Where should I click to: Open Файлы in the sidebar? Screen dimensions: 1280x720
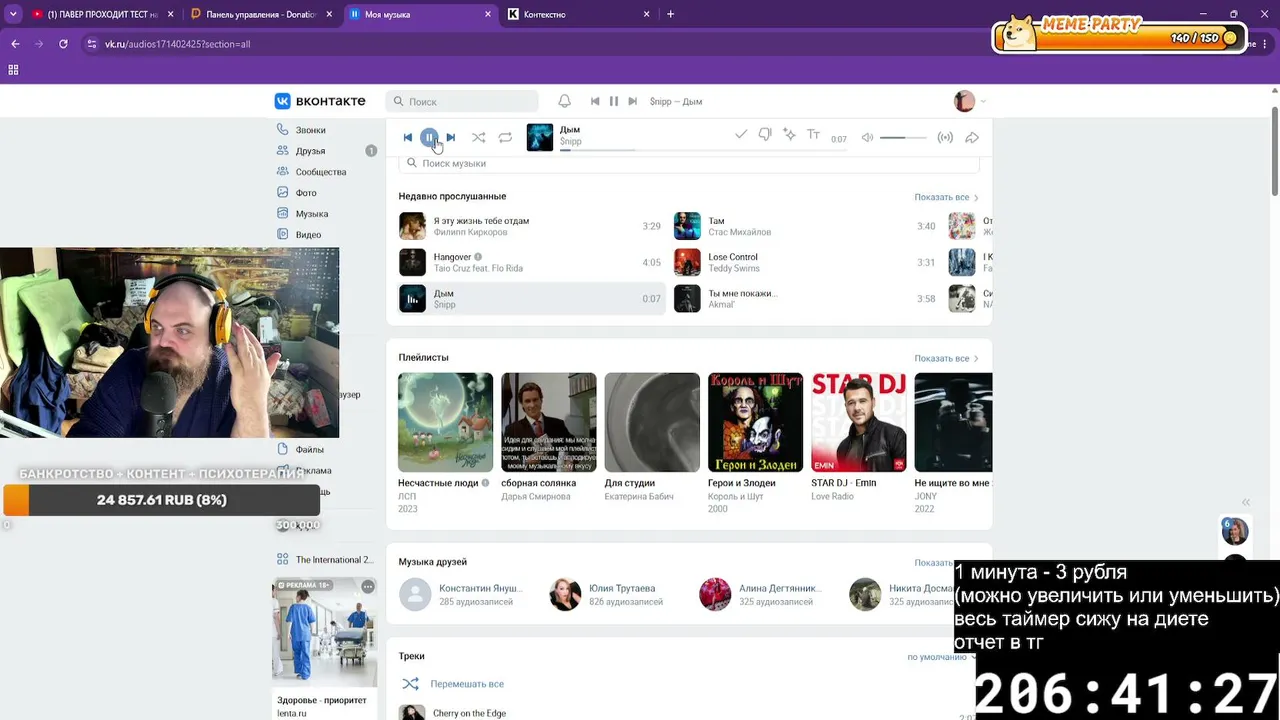click(x=309, y=450)
